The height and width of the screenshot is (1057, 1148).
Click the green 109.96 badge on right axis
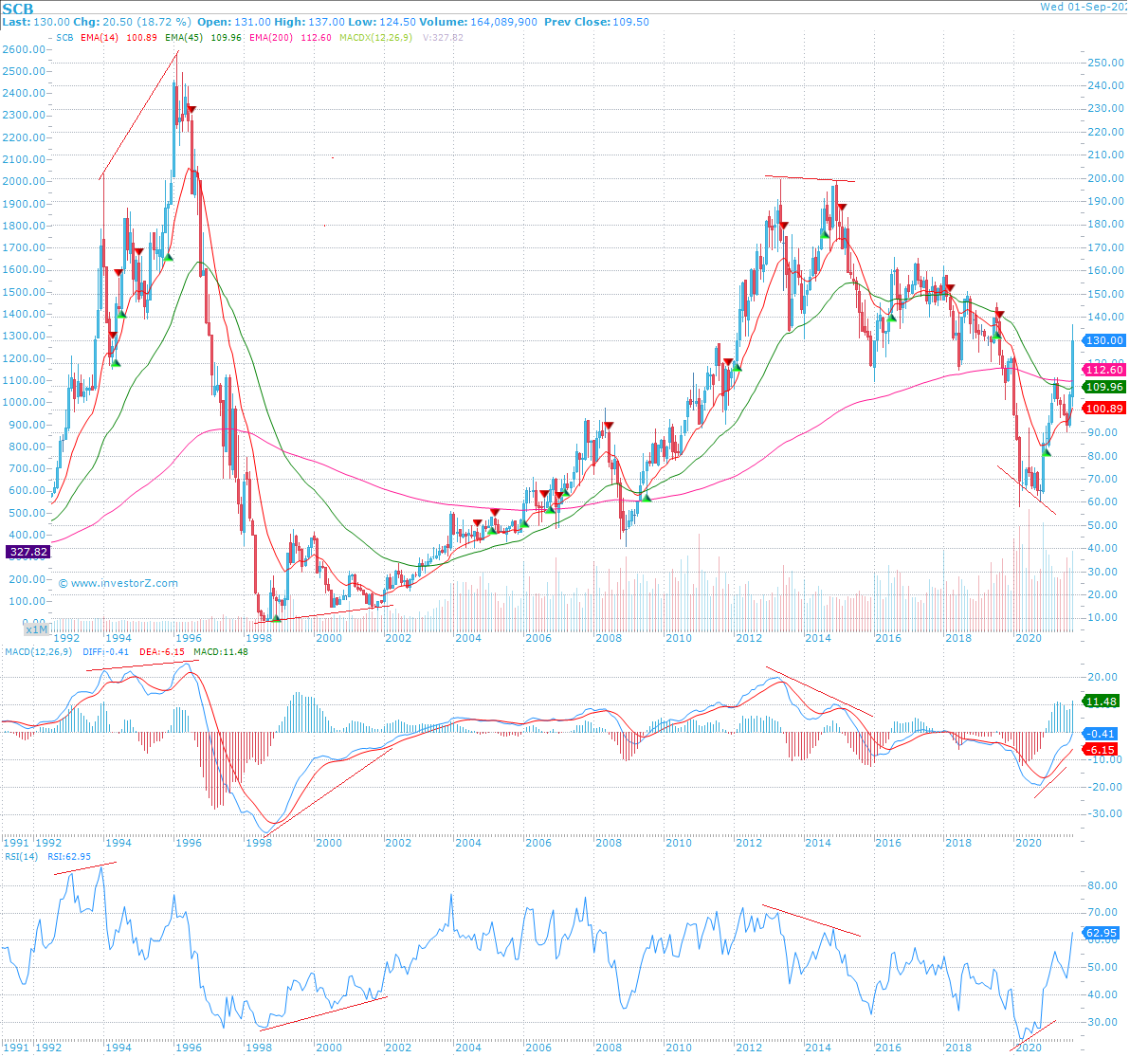[x=1104, y=387]
